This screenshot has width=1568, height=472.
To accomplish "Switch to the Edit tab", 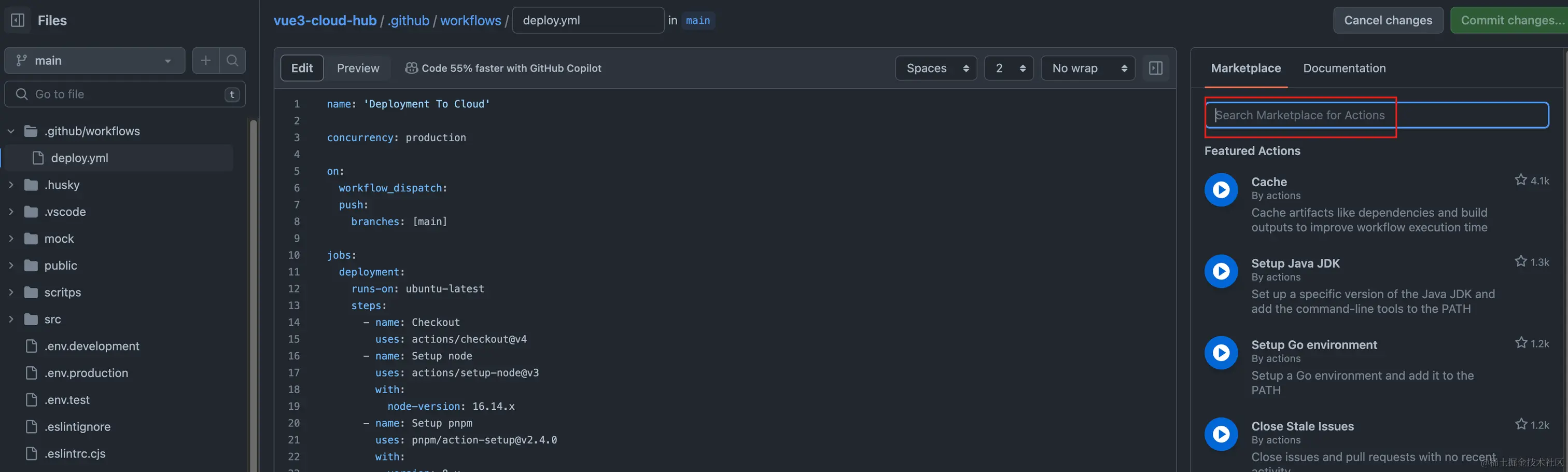I will pyautogui.click(x=302, y=68).
